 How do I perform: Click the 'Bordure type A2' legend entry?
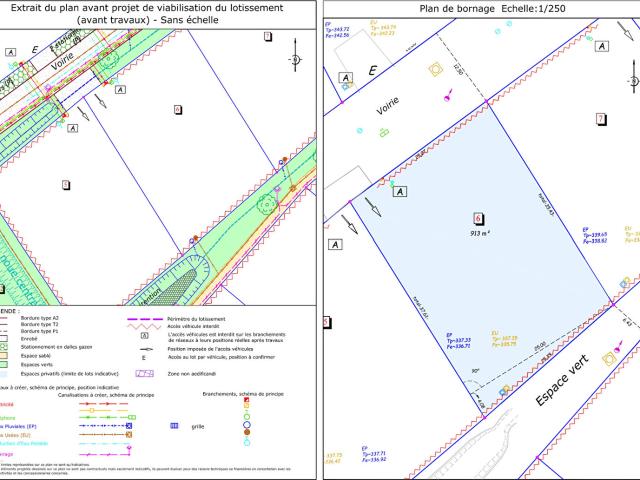tap(40, 318)
